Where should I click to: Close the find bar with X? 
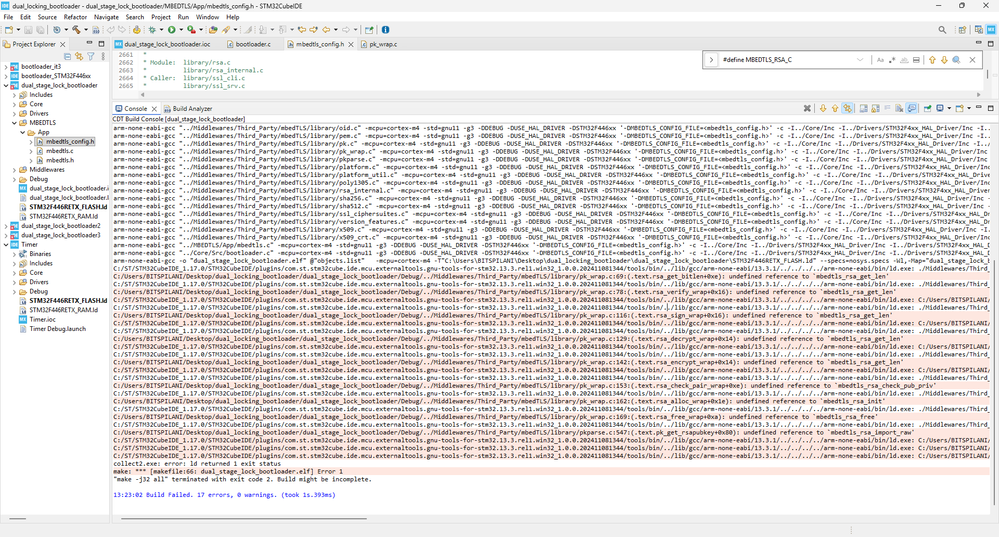972,59
